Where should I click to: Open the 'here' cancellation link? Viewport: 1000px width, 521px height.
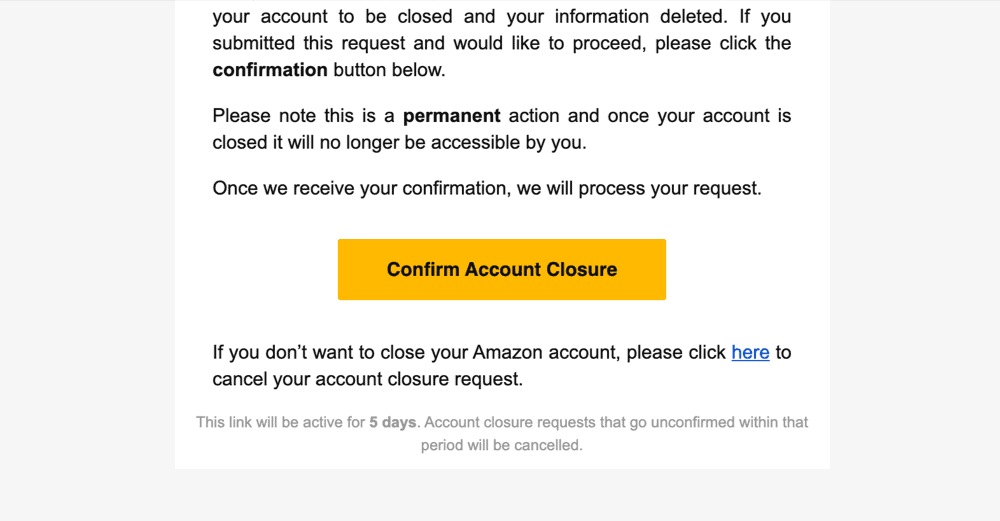[x=750, y=352]
